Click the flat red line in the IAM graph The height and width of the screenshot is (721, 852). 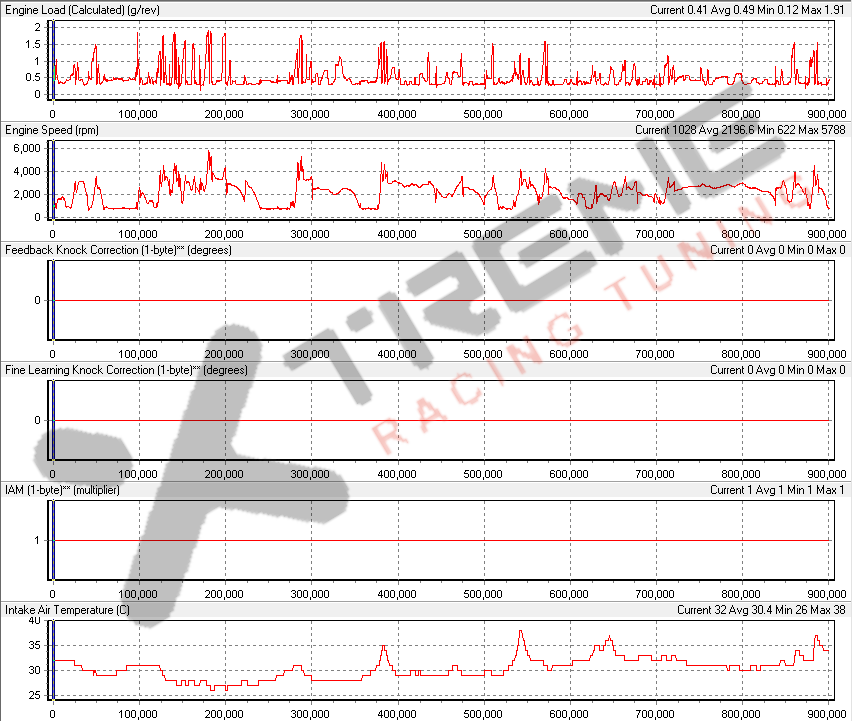(x=400, y=540)
